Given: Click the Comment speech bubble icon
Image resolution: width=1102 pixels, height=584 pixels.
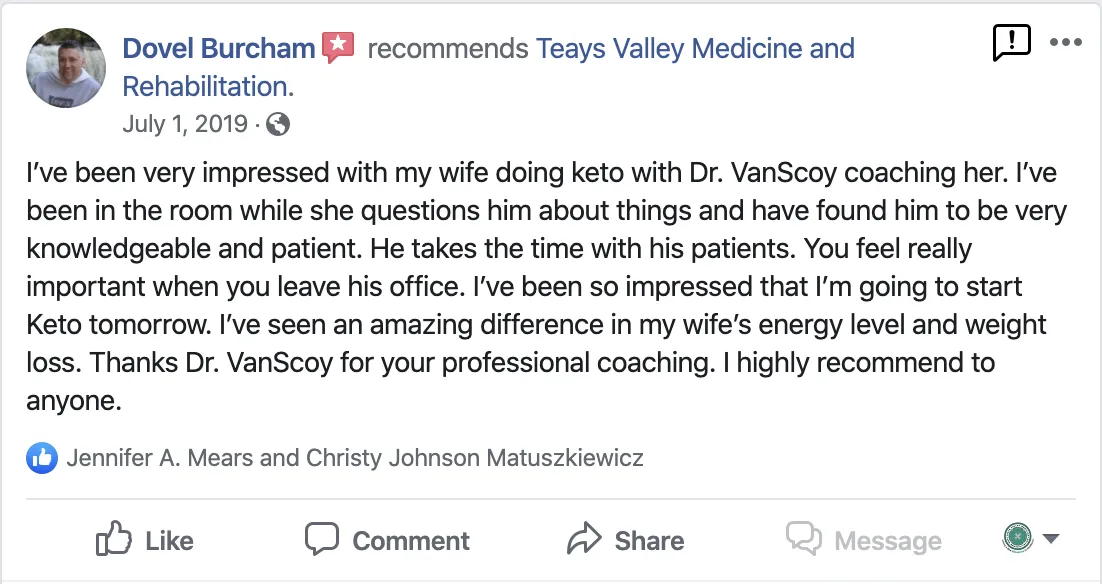Looking at the screenshot, I should [x=322, y=539].
